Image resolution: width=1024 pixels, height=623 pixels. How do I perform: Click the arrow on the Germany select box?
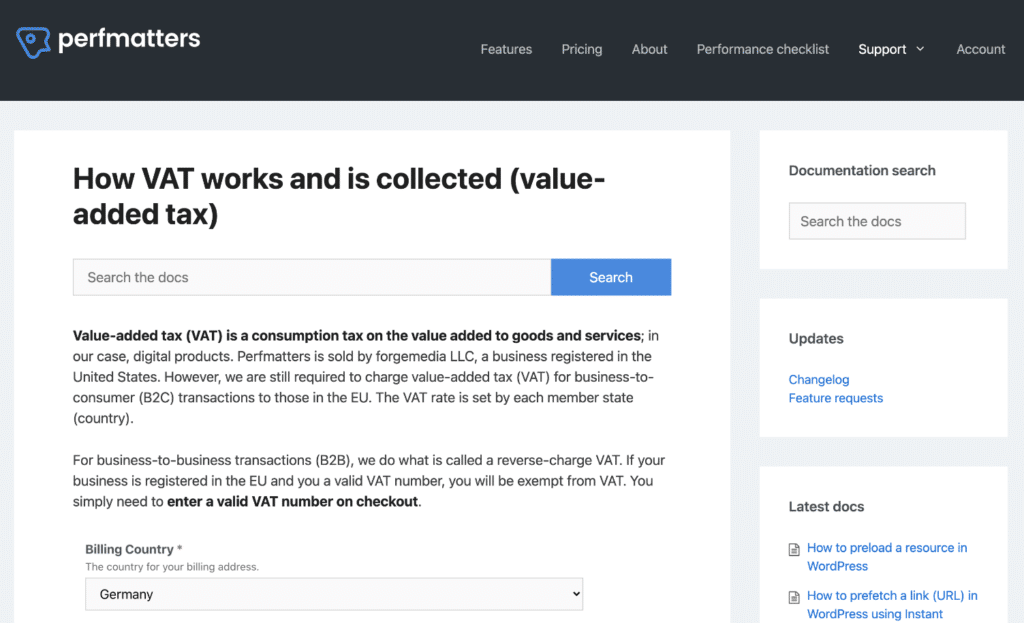575,594
